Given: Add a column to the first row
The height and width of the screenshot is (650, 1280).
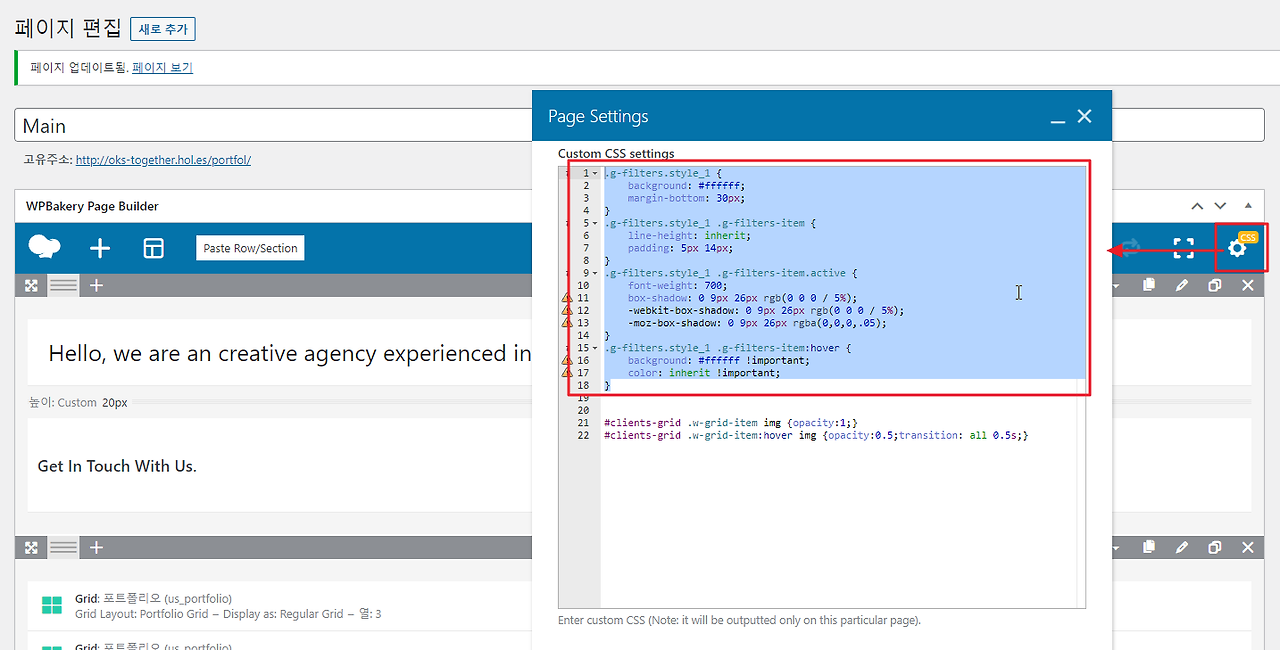Looking at the screenshot, I should [x=96, y=285].
